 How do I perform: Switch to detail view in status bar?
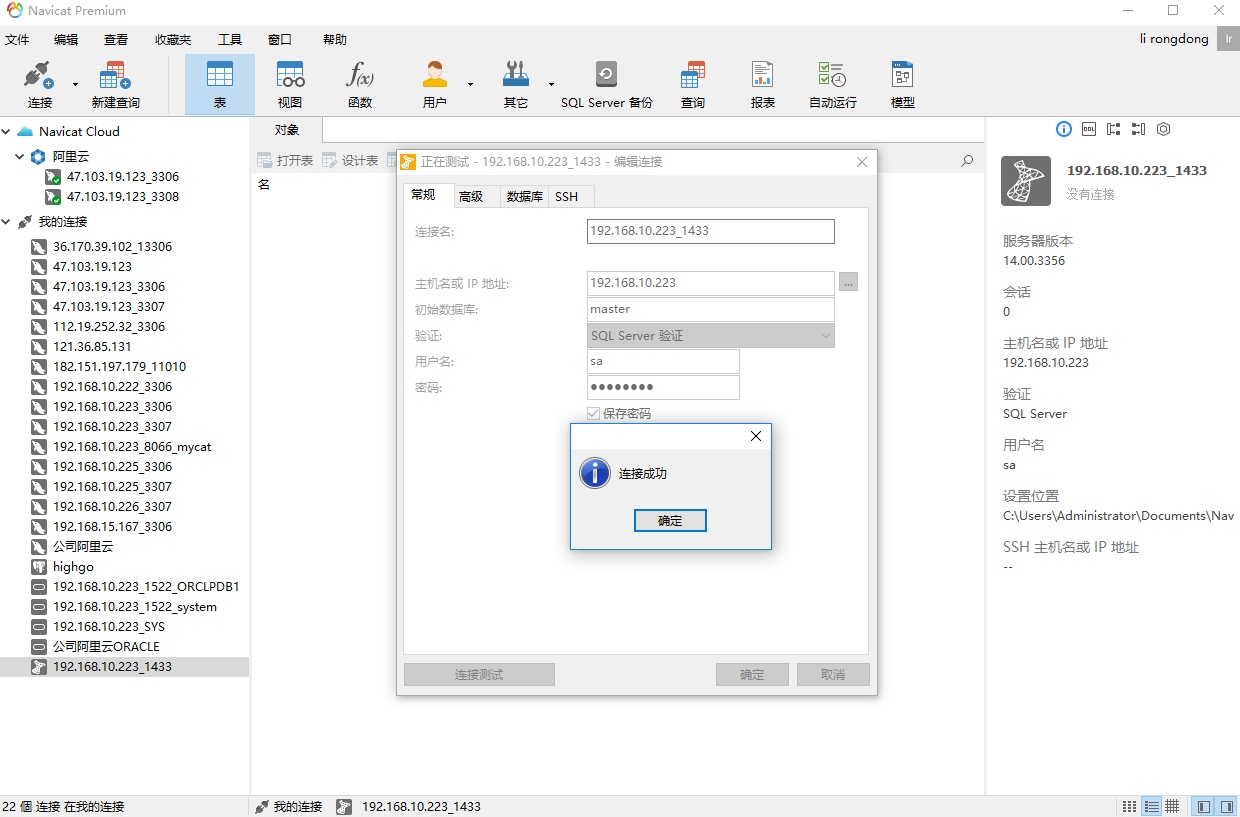pyautogui.click(x=1151, y=806)
